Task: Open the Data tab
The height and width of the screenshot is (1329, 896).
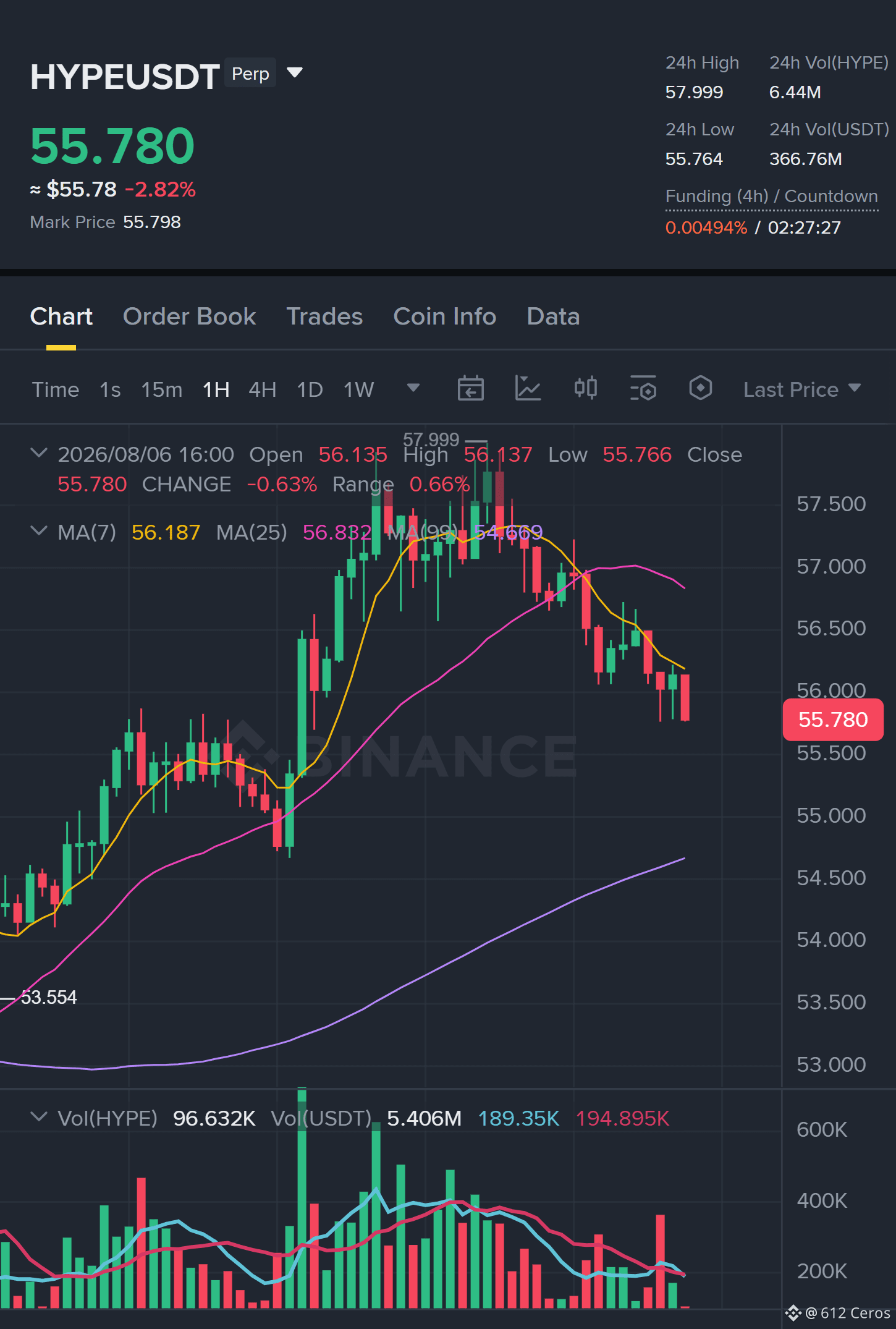Action: pos(553,316)
